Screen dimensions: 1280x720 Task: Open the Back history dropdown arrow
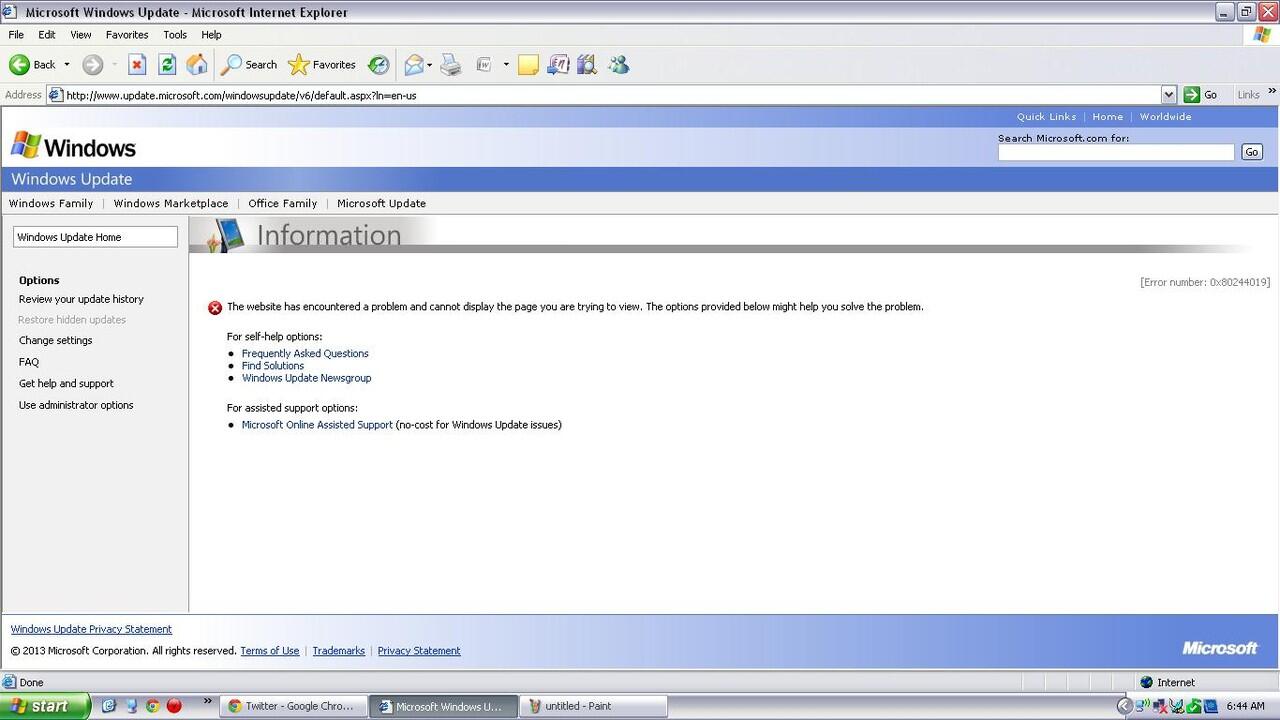[67, 65]
